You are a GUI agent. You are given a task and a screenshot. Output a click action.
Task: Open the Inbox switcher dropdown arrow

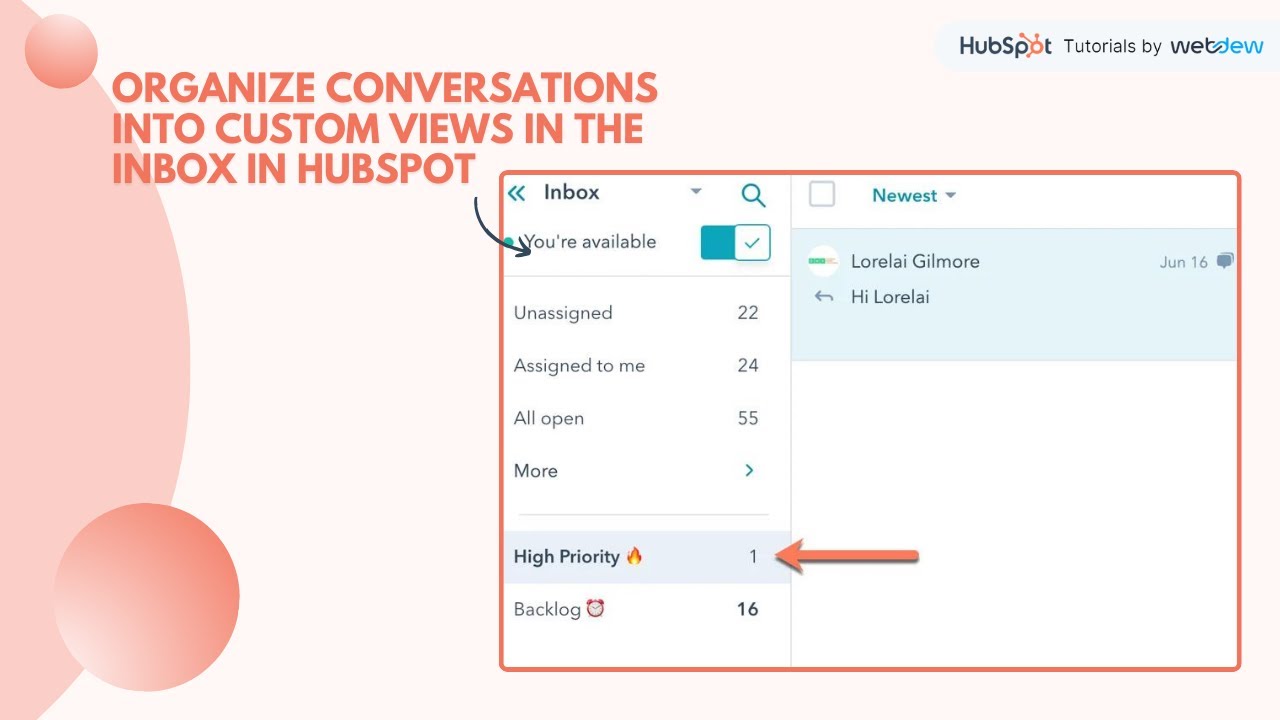tap(696, 192)
